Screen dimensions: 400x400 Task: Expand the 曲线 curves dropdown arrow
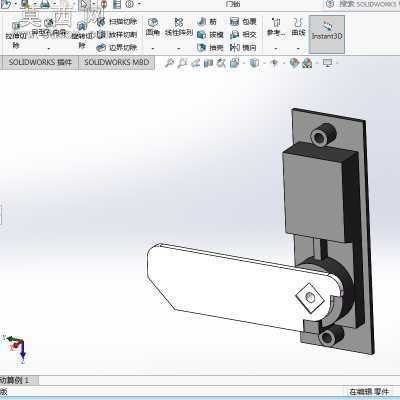(298, 49)
